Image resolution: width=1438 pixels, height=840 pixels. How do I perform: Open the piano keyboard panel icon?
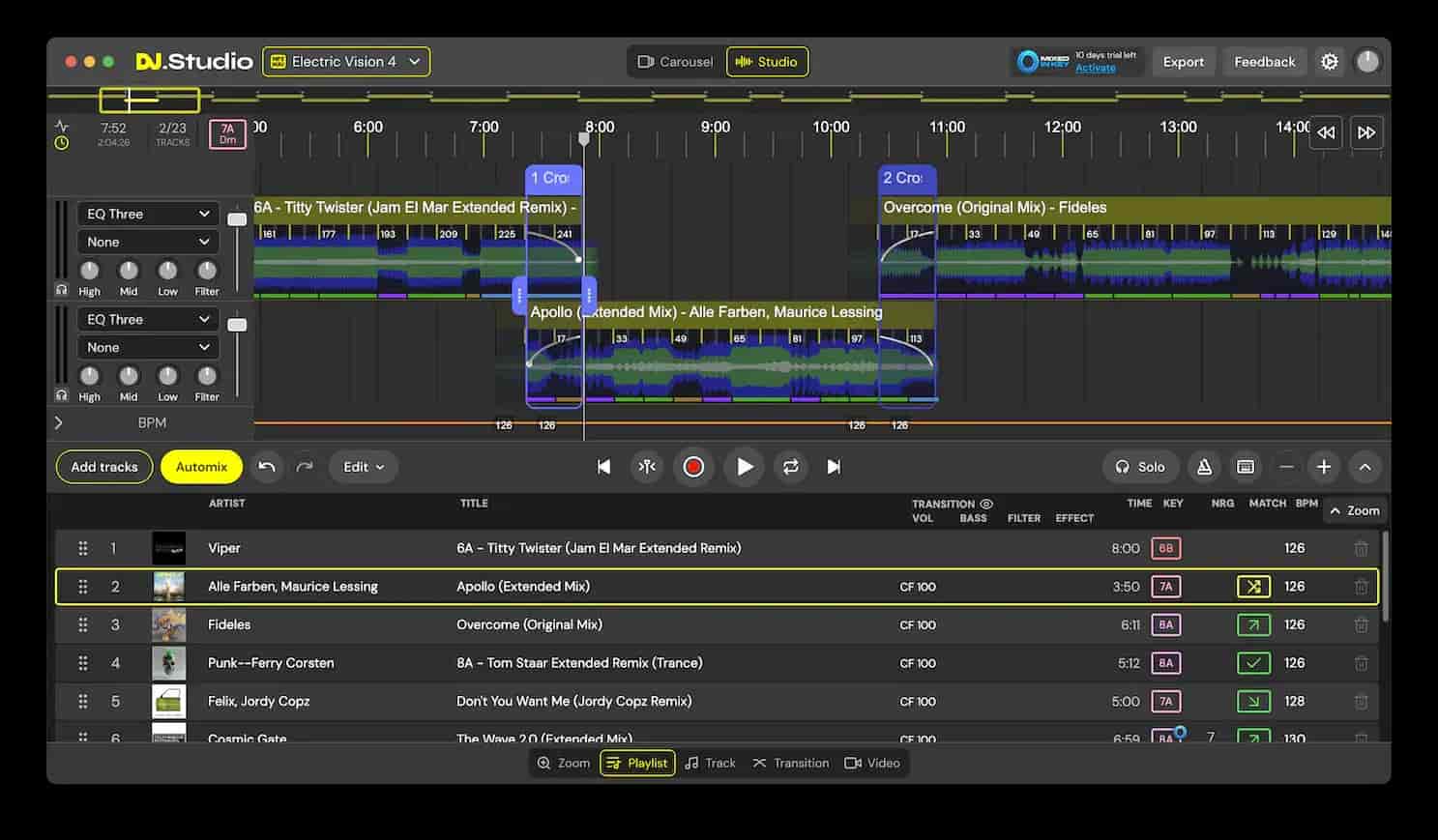[1246, 467]
